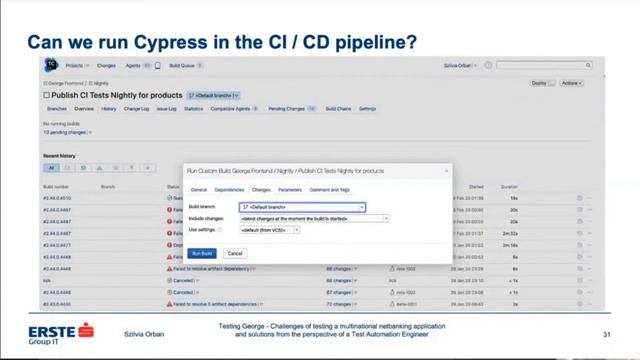640x360 pixels.
Task: Expand the 13 pending changes link
Action: tap(67, 133)
